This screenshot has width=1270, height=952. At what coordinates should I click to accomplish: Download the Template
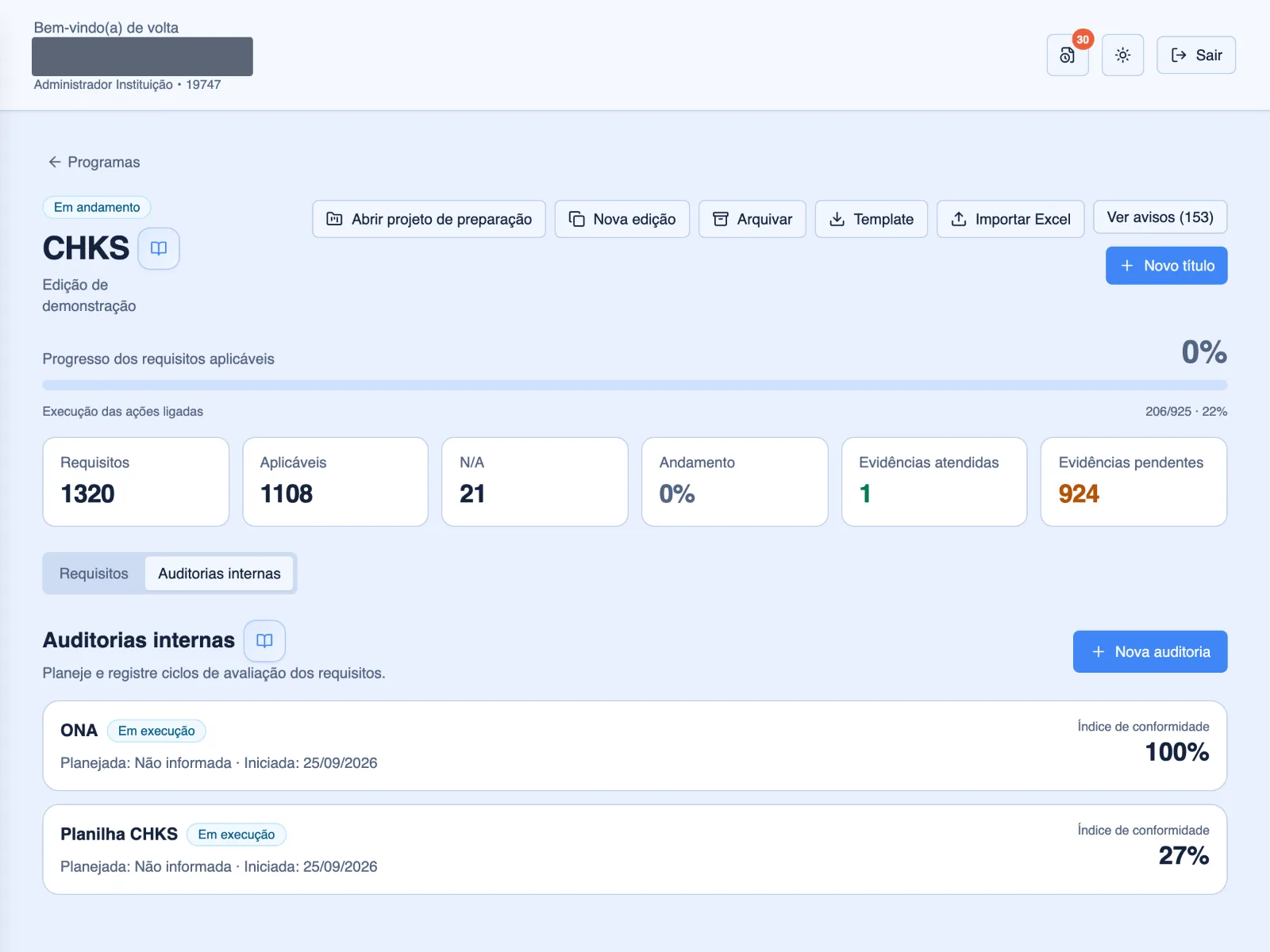point(872,219)
